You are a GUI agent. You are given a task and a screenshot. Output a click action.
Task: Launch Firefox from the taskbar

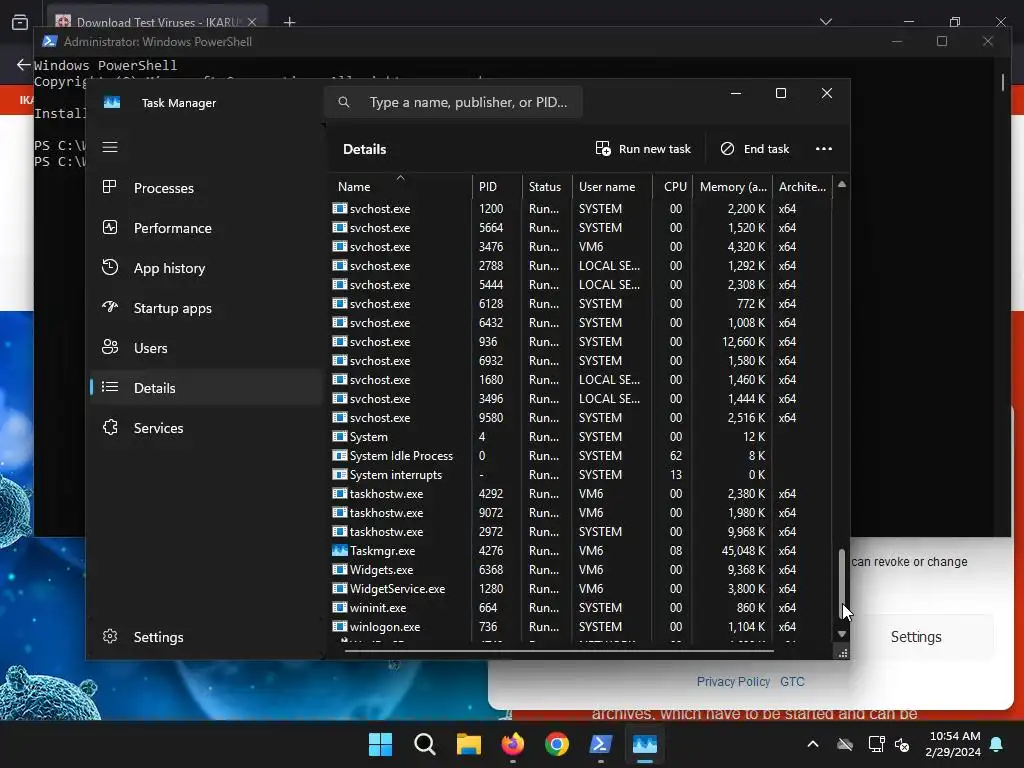513,744
